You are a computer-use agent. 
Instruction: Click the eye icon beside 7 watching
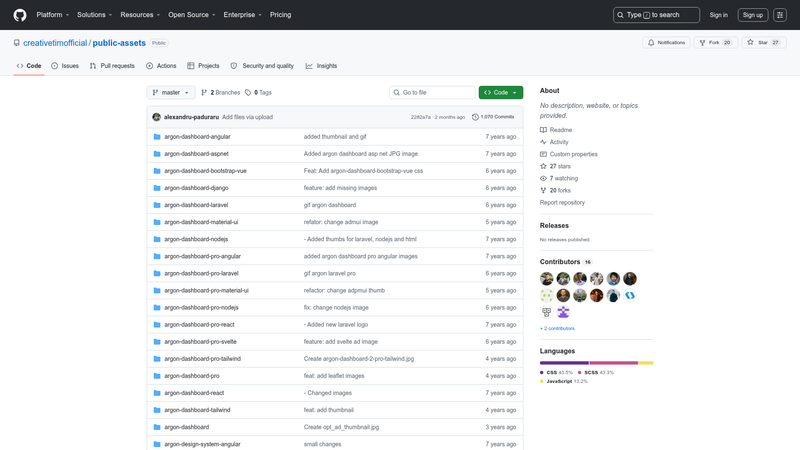543,179
